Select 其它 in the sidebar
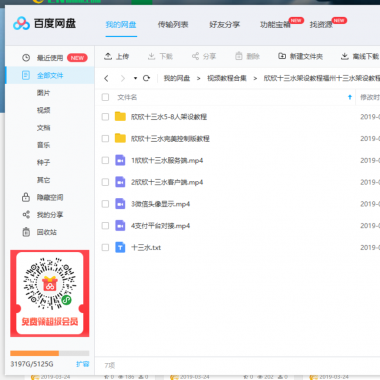The image size is (380, 380). (43, 180)
